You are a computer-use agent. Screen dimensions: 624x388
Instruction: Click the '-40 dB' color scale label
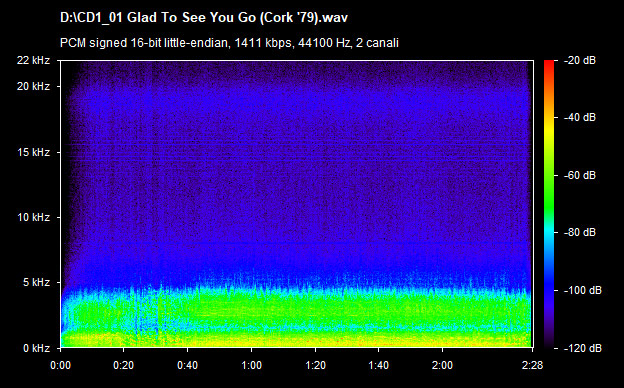pyautogui.click(x=580, y=117)
